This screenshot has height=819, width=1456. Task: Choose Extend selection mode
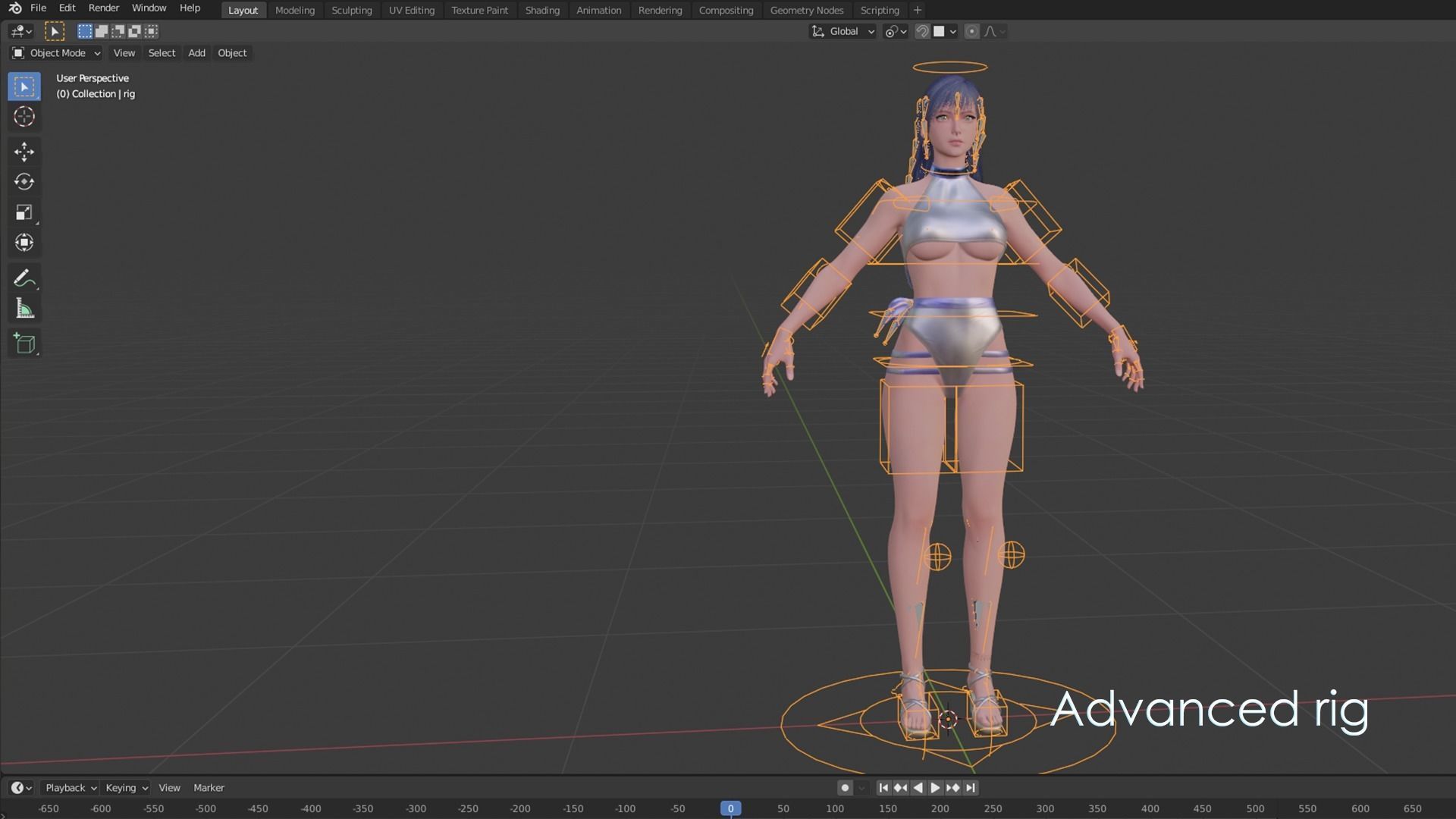tap(102, 31)
